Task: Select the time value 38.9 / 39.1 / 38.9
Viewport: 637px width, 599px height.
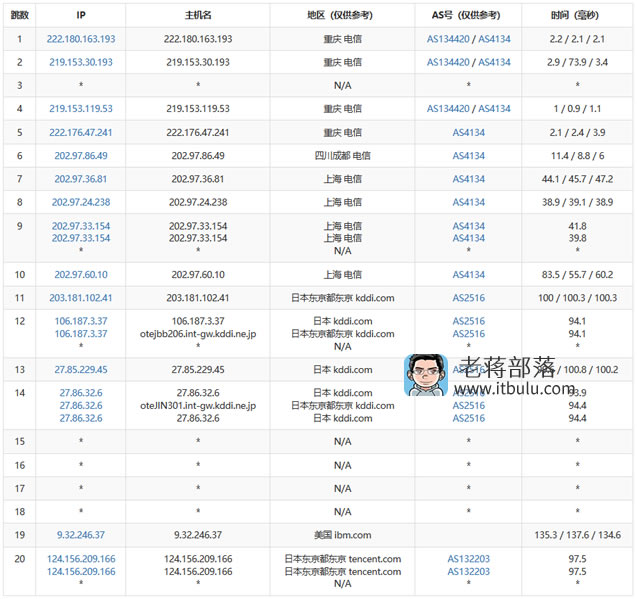Action: pyautogui.click(x=577, y=202)
